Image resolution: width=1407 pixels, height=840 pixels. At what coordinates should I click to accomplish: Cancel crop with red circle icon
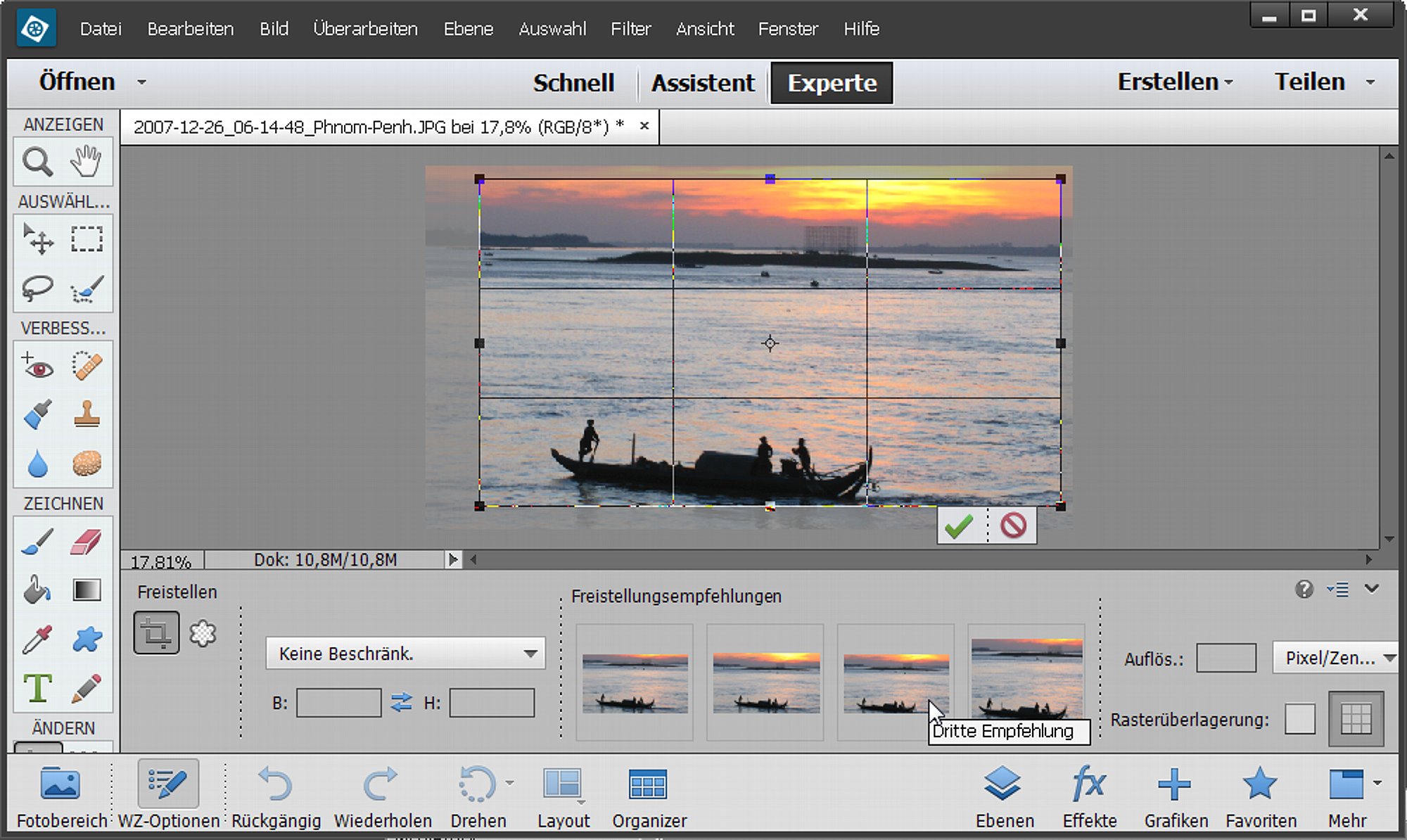click(1013, 526)
